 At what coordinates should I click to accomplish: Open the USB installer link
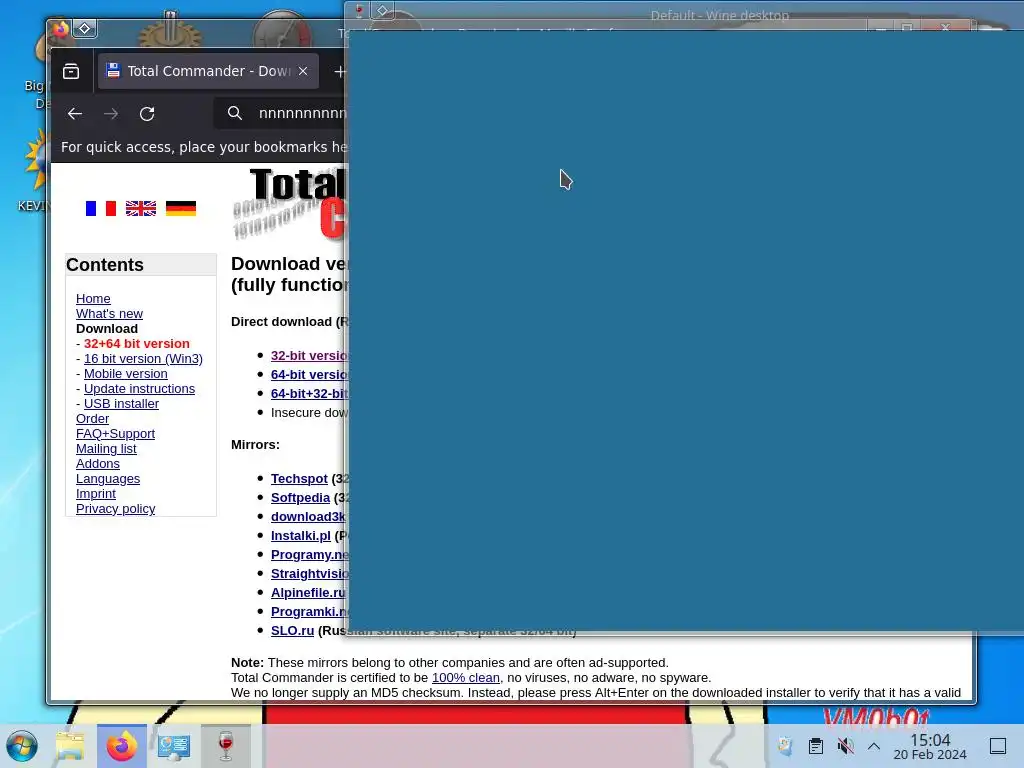(x=121, y=404)
